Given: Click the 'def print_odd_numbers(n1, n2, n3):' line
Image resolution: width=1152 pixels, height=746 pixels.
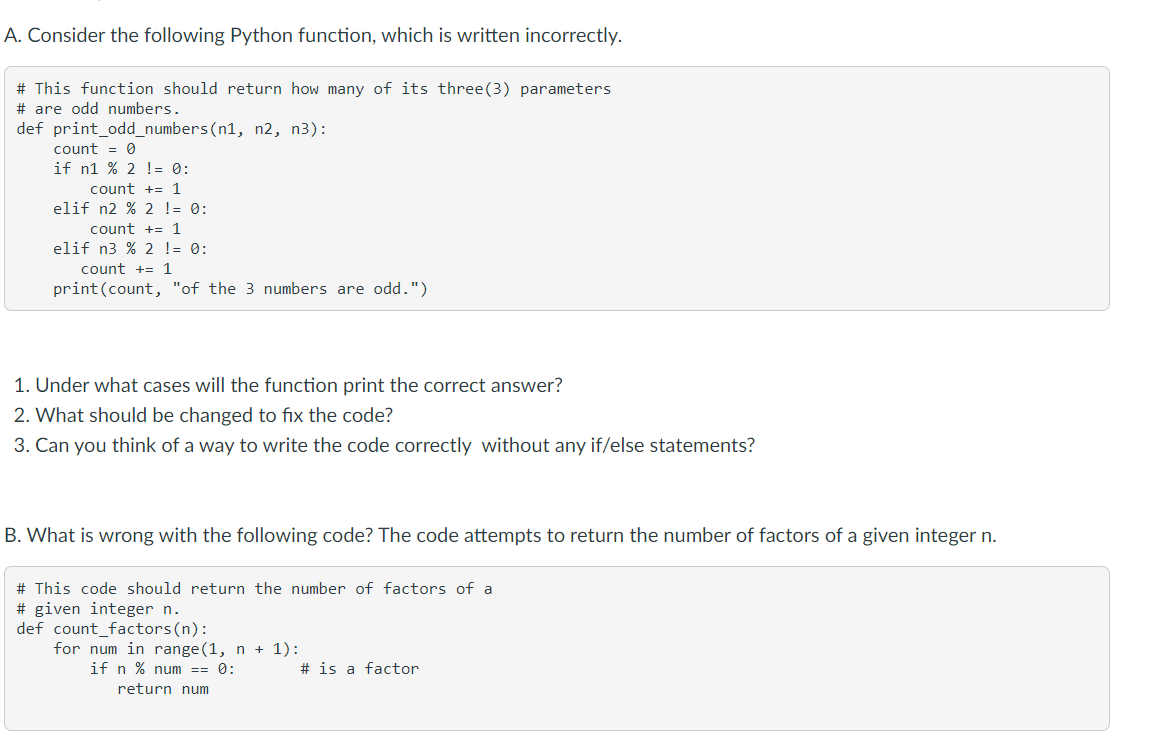Looking at the screenshot, I should (171, 129).
